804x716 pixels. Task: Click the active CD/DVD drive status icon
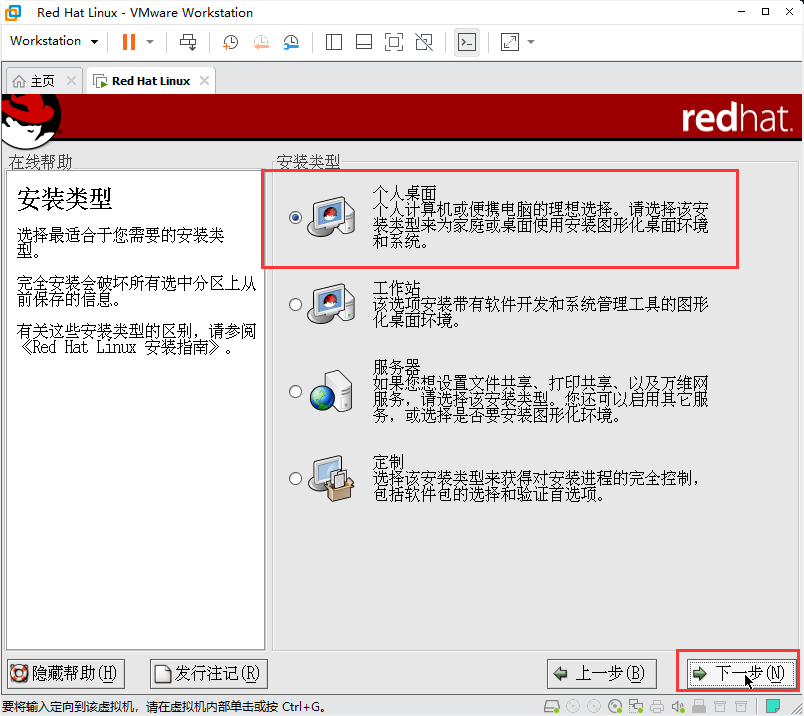[615, 707]
